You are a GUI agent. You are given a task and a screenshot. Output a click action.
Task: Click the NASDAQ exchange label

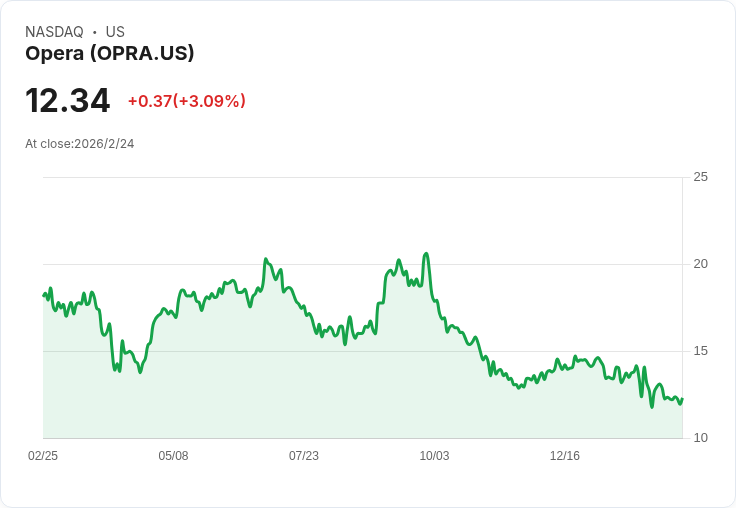click(54, 32)
